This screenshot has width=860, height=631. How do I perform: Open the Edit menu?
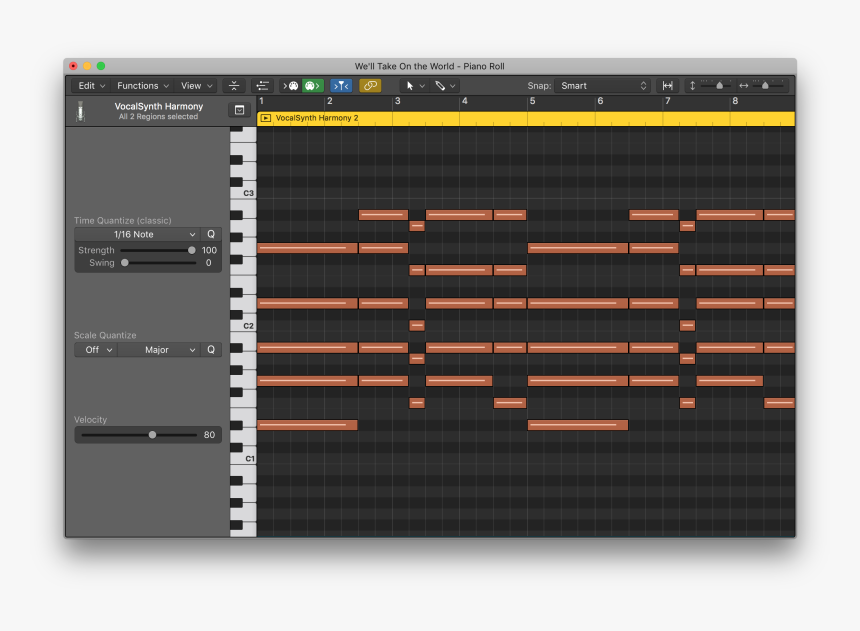(x=91, y=86)
